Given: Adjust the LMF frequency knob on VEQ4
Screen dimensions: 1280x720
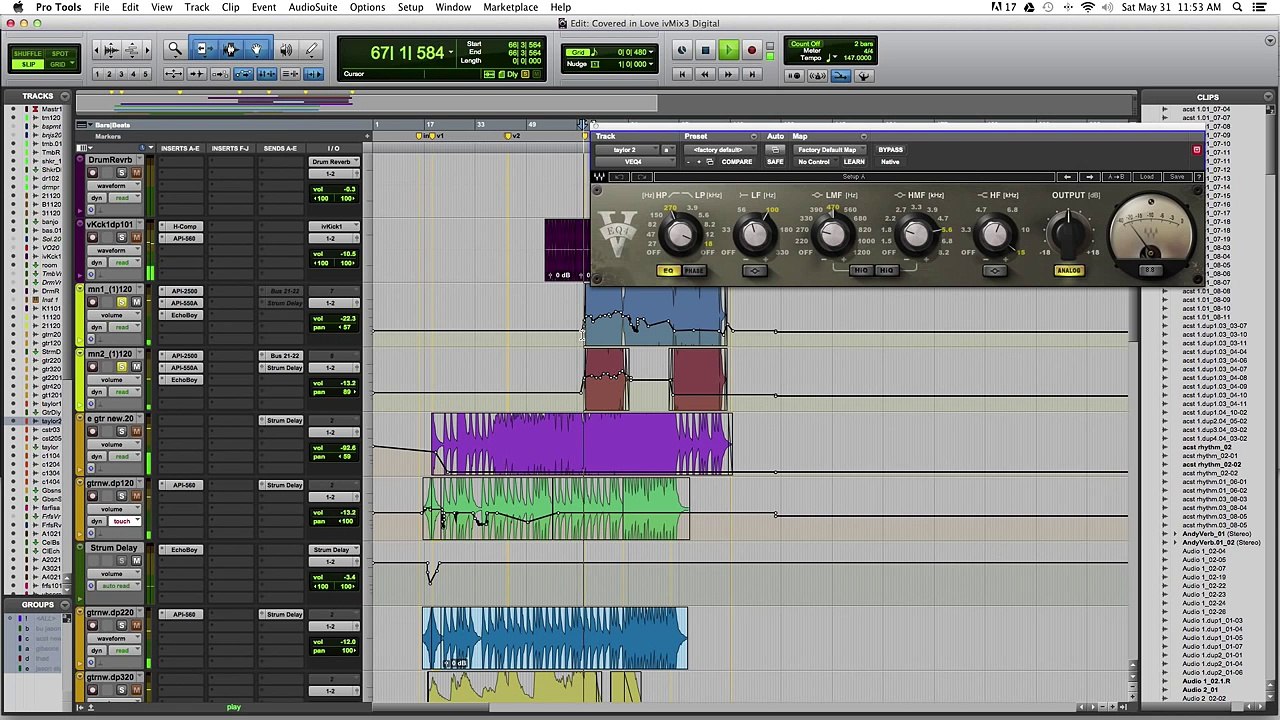Looking at the screenshot, I should pos(832,236).
